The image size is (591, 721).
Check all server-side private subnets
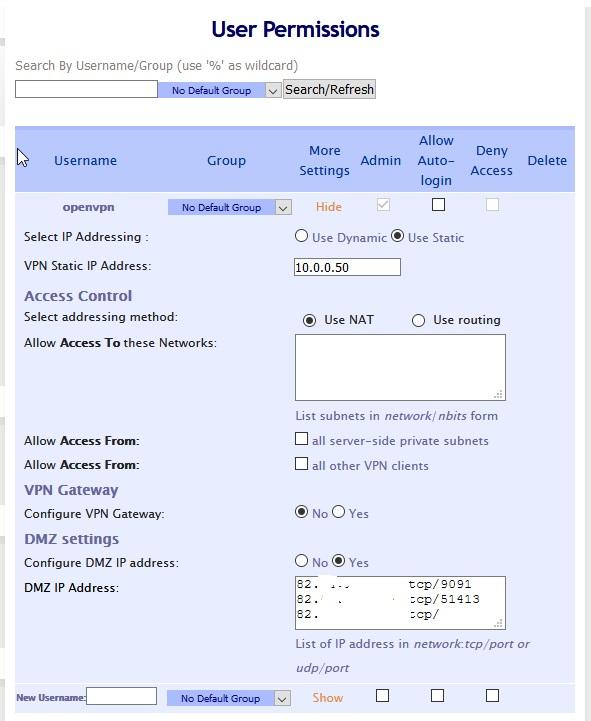[301, 439]
